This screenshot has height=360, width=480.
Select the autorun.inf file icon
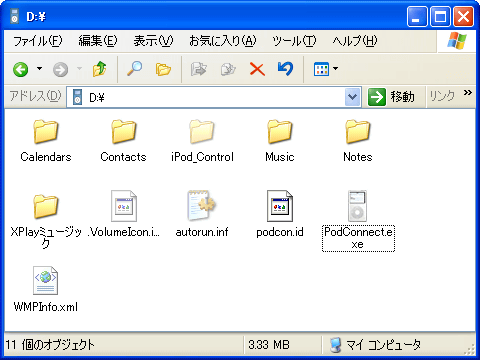pyautogui.click(x=202, y=206)
